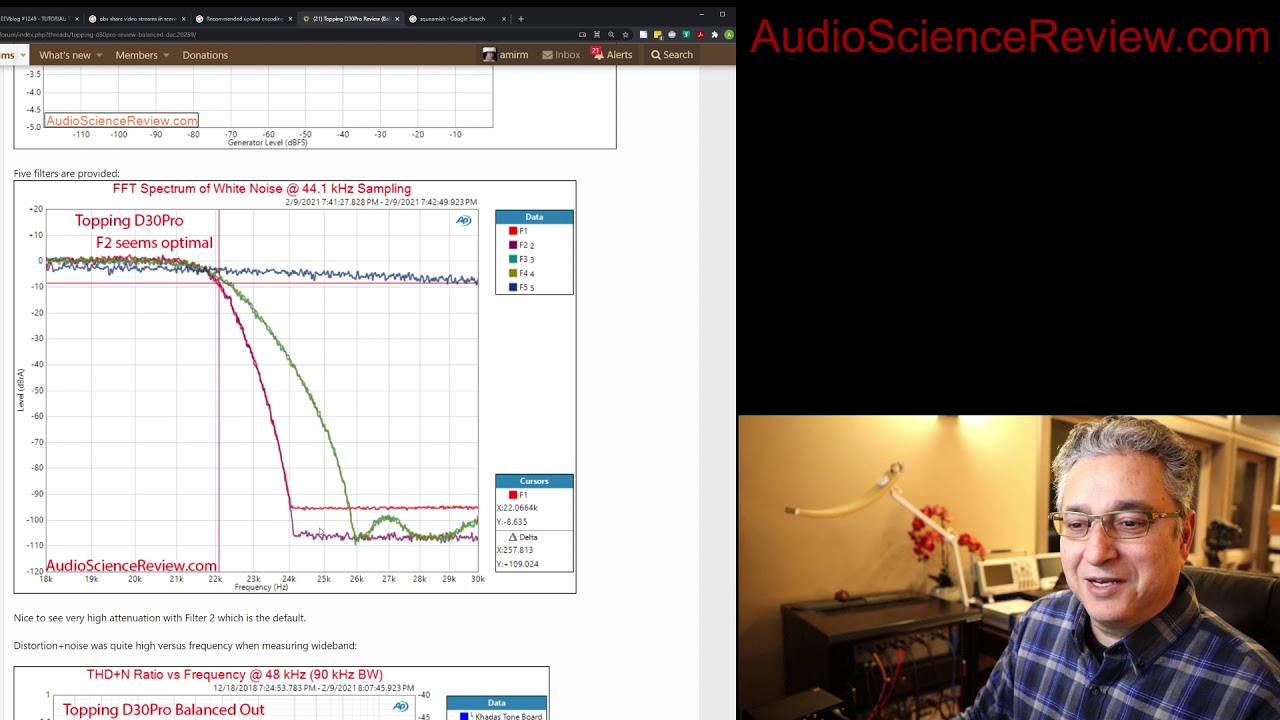
Task: Click the FFT Spectrum of White Noise chart image
Action: coord(295,387)
